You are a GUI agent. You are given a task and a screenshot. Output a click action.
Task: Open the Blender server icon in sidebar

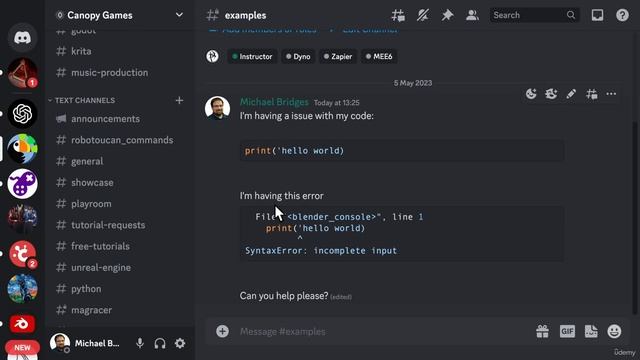tap(22, 324)
